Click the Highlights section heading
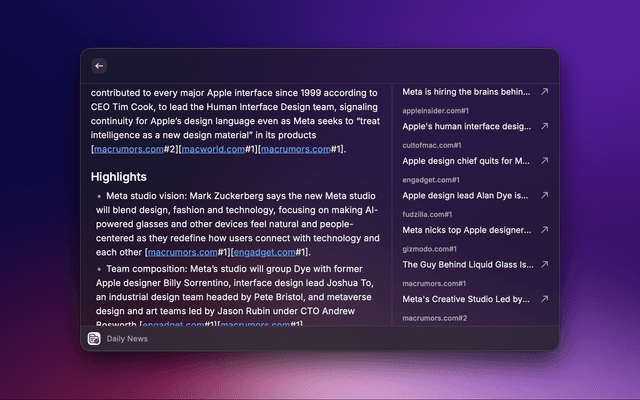The height and width of the screenshot is (400, 640). point(118,176)
